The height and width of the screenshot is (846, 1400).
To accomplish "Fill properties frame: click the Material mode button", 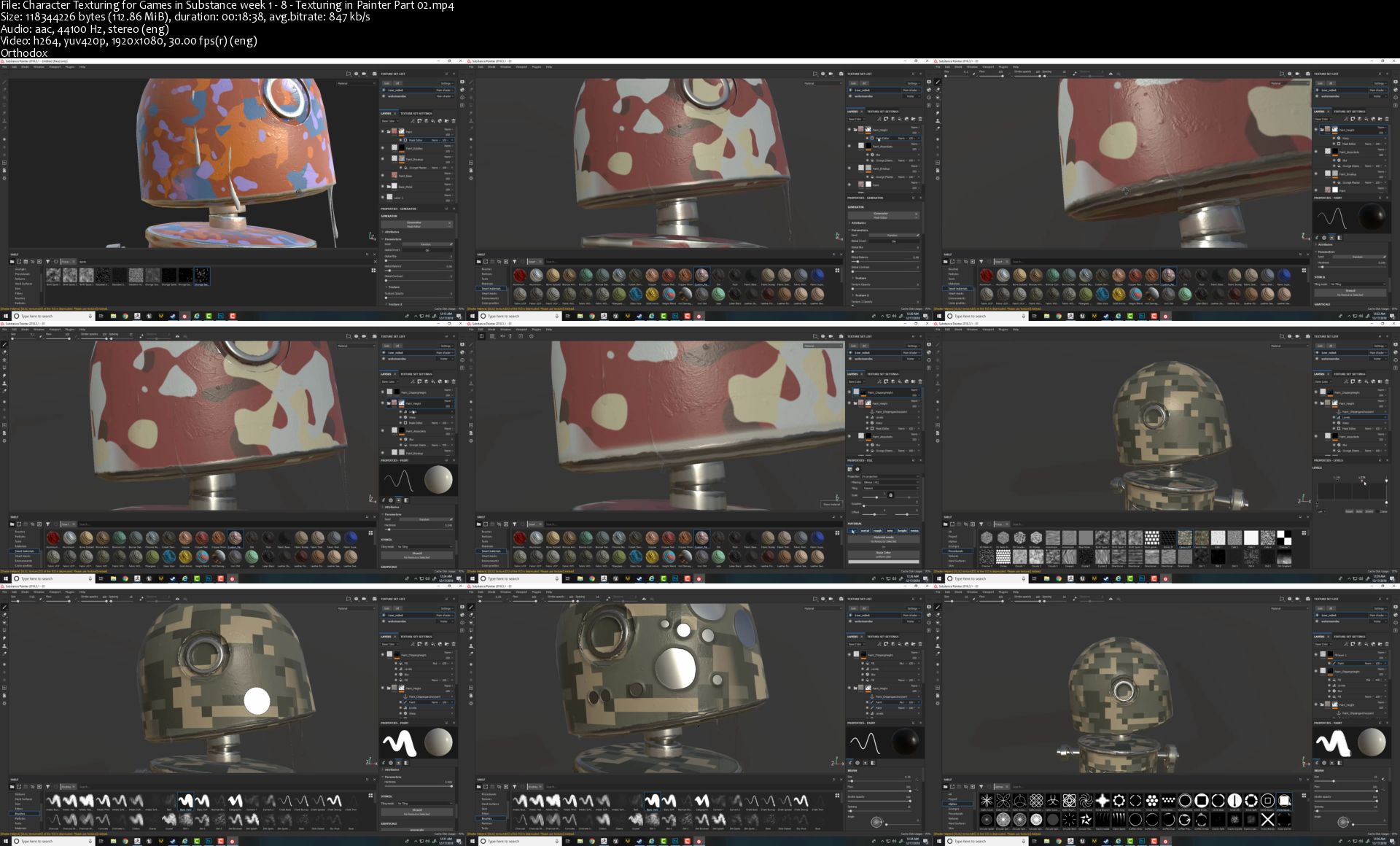I will (x=884, y=539).
